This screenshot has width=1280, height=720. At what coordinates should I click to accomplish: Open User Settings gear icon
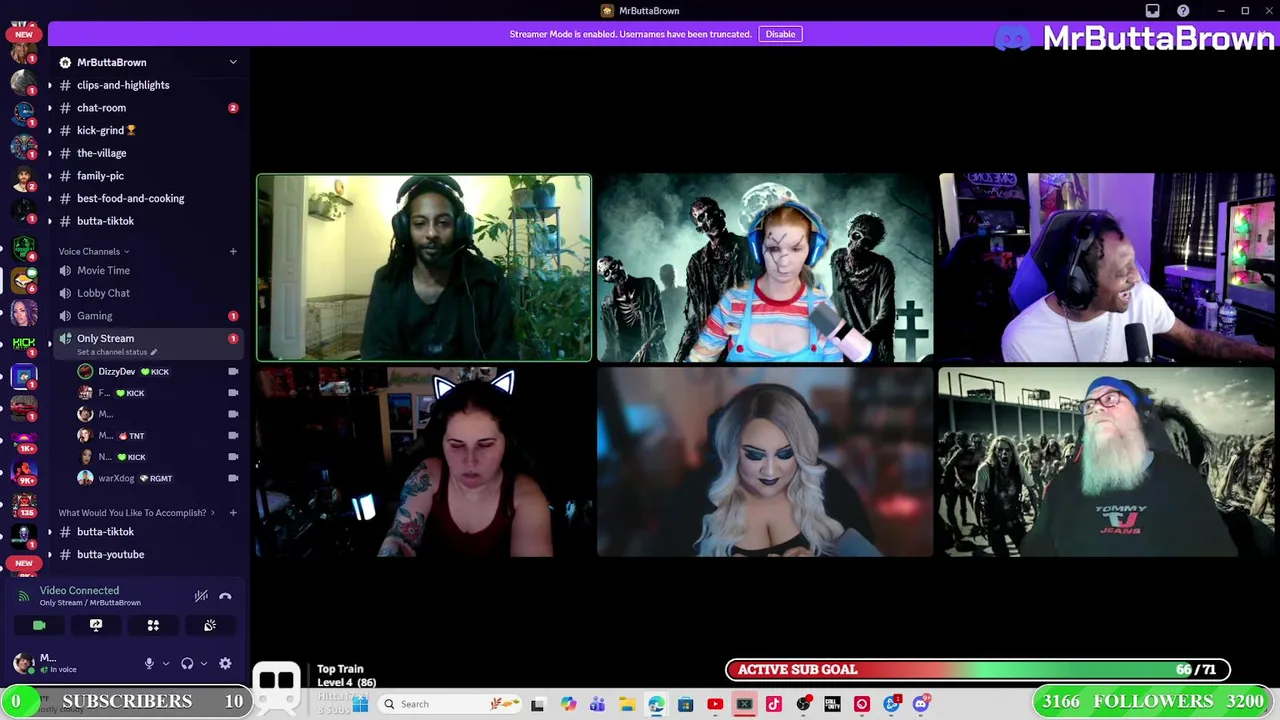225,663
